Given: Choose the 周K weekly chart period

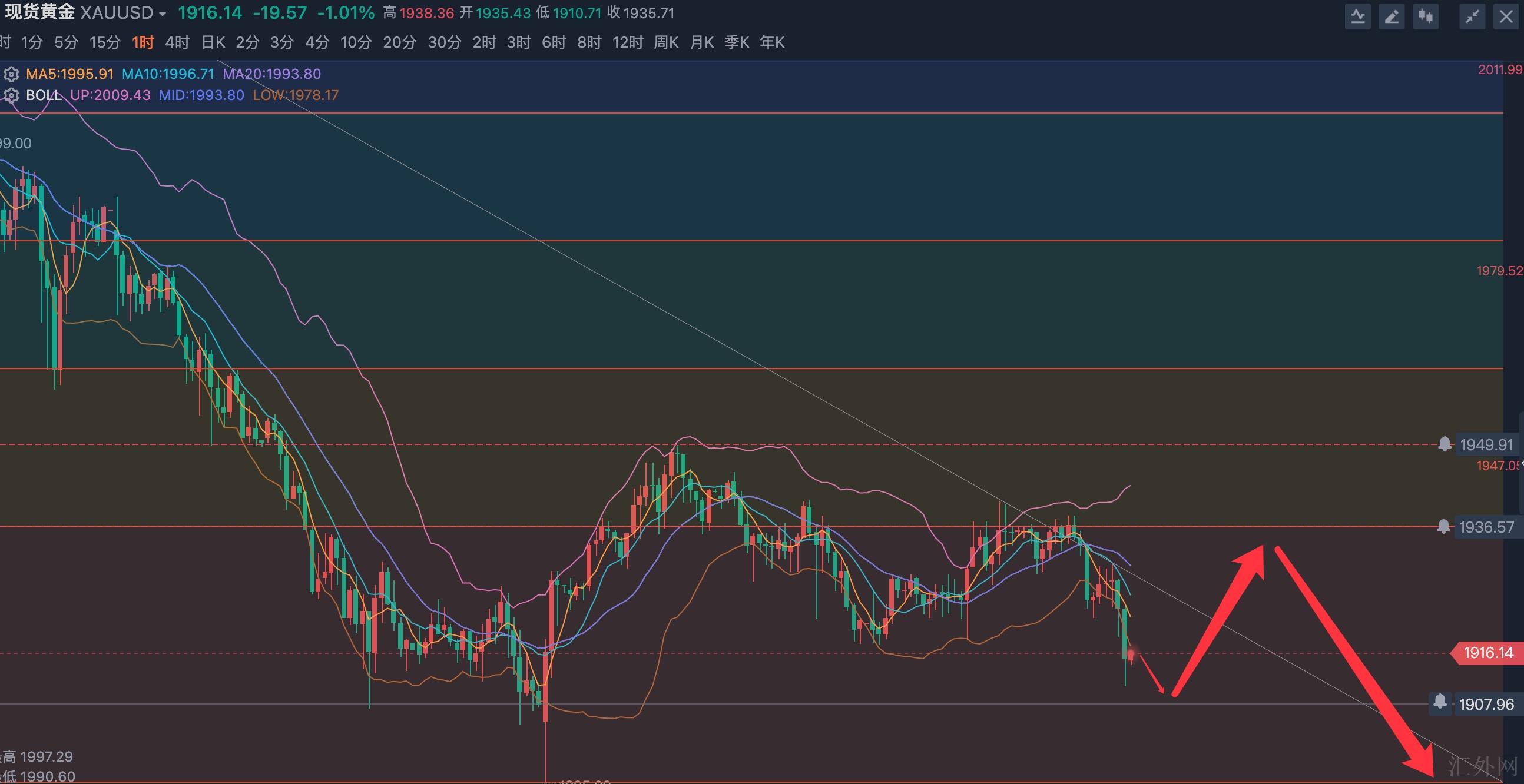Looking at the screenshot, I should coord(666,42).
